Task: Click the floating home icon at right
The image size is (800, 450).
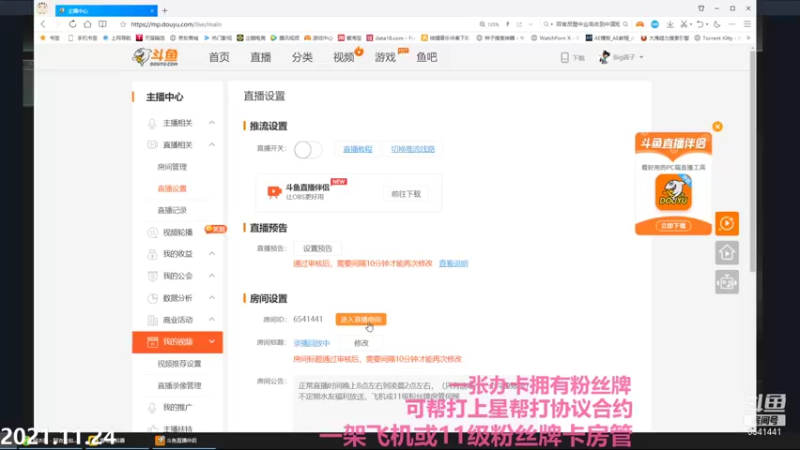Action: [727, 253]
